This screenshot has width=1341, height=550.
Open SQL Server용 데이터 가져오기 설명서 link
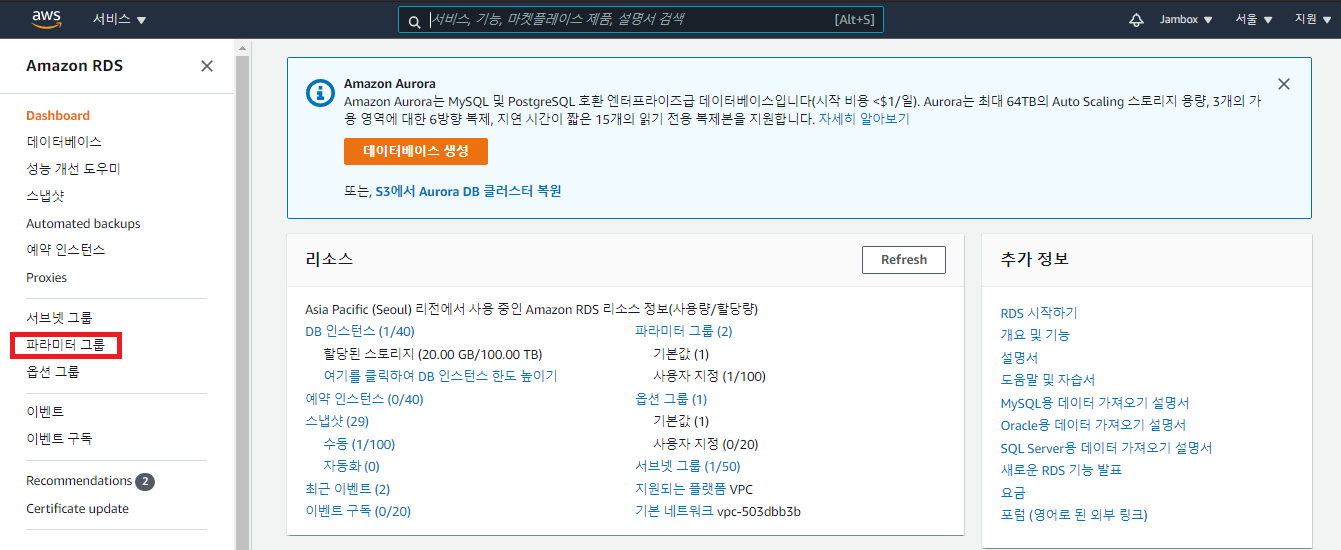1106,448
